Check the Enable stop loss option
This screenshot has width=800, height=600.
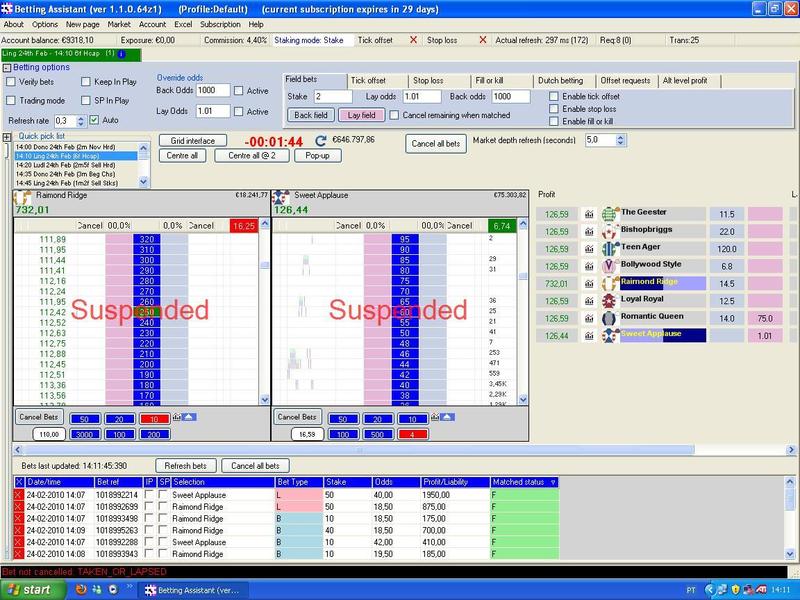pos(555,109)
